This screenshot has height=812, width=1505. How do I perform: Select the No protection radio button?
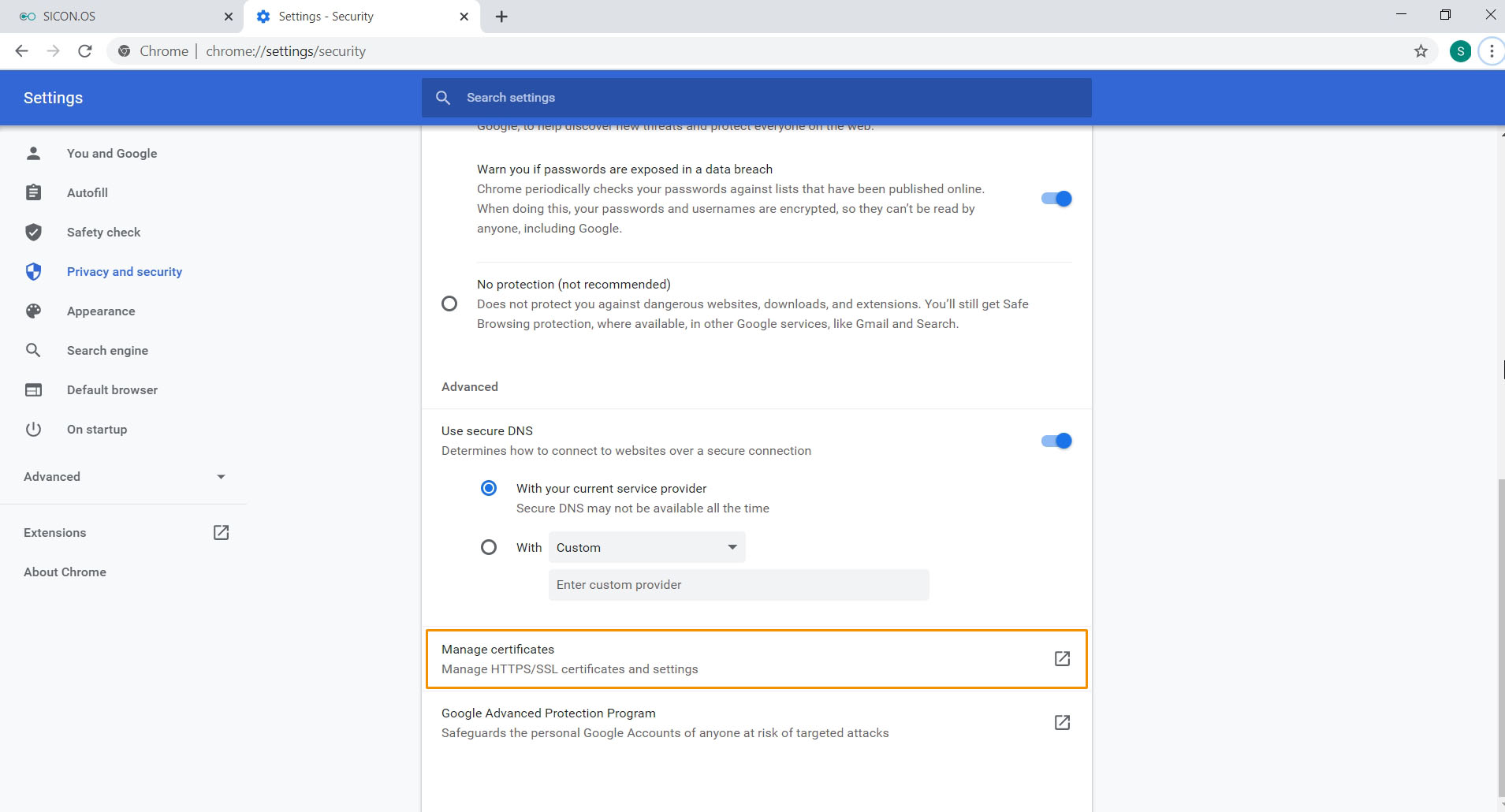coord(449,304)
